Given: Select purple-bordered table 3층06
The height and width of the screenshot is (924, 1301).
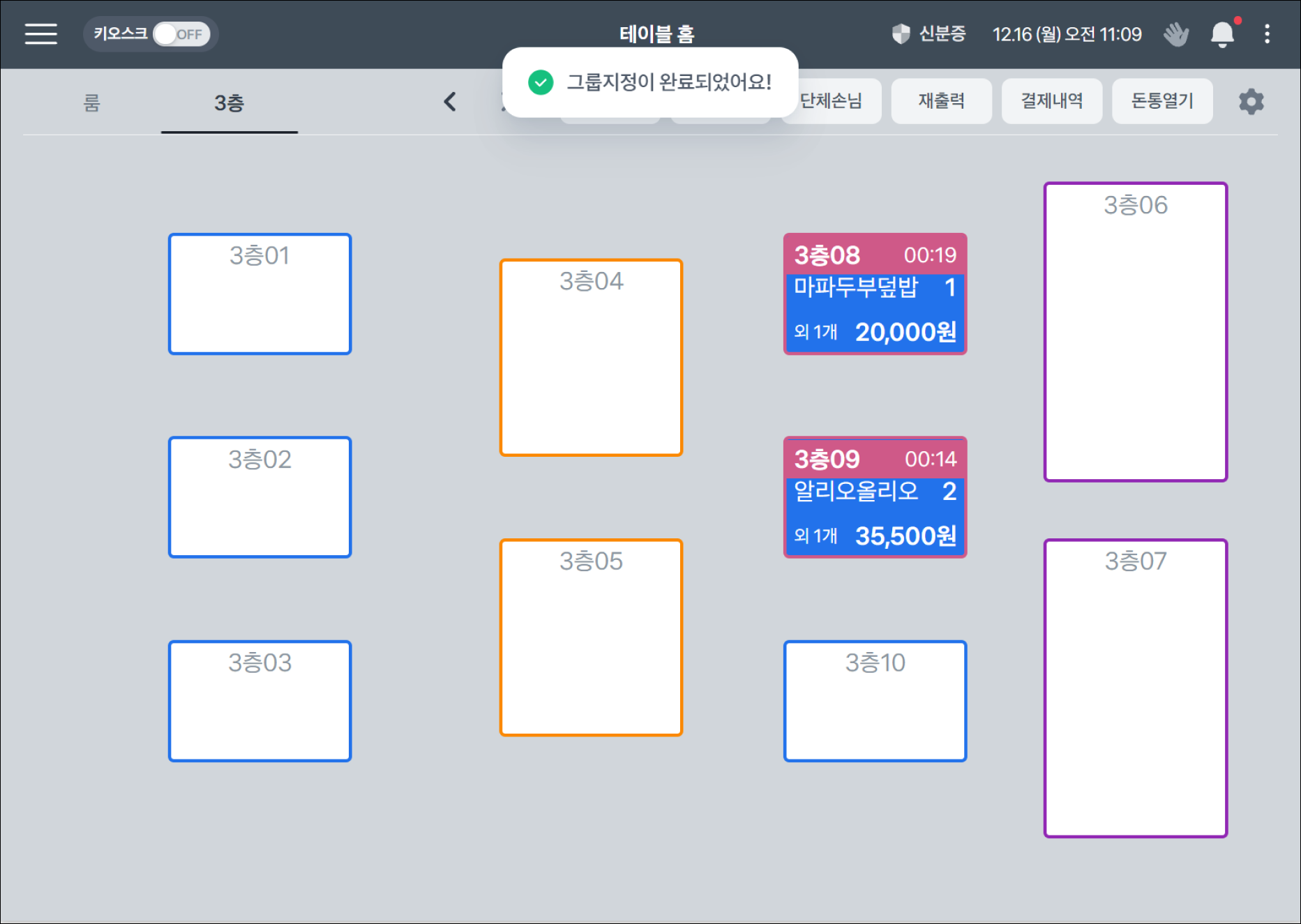Looking at the screenshot, I should point(1135,331).
